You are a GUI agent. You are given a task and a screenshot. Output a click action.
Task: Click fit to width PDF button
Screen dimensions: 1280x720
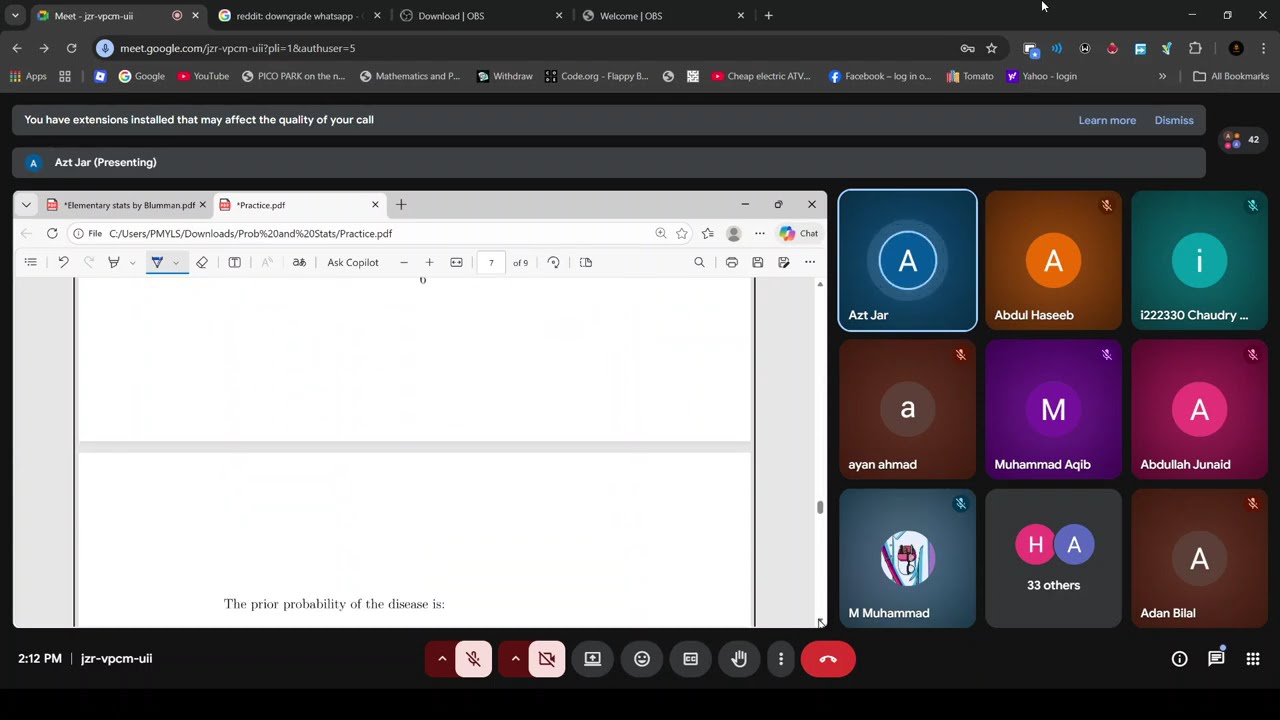click(x=456, y=262)
